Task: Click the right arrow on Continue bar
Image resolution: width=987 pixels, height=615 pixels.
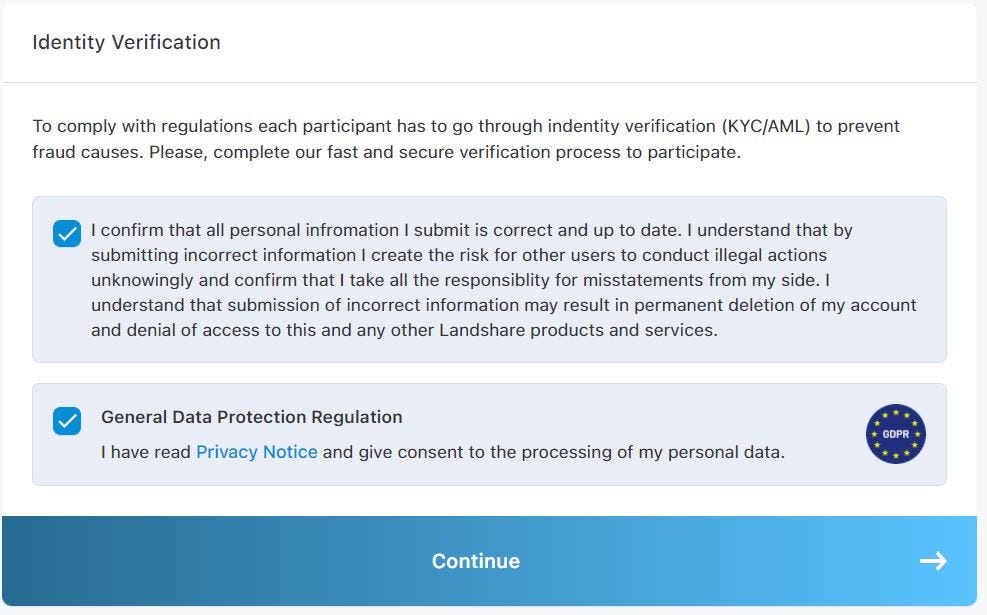Action: pyautogui.click(x=933, y=561)
